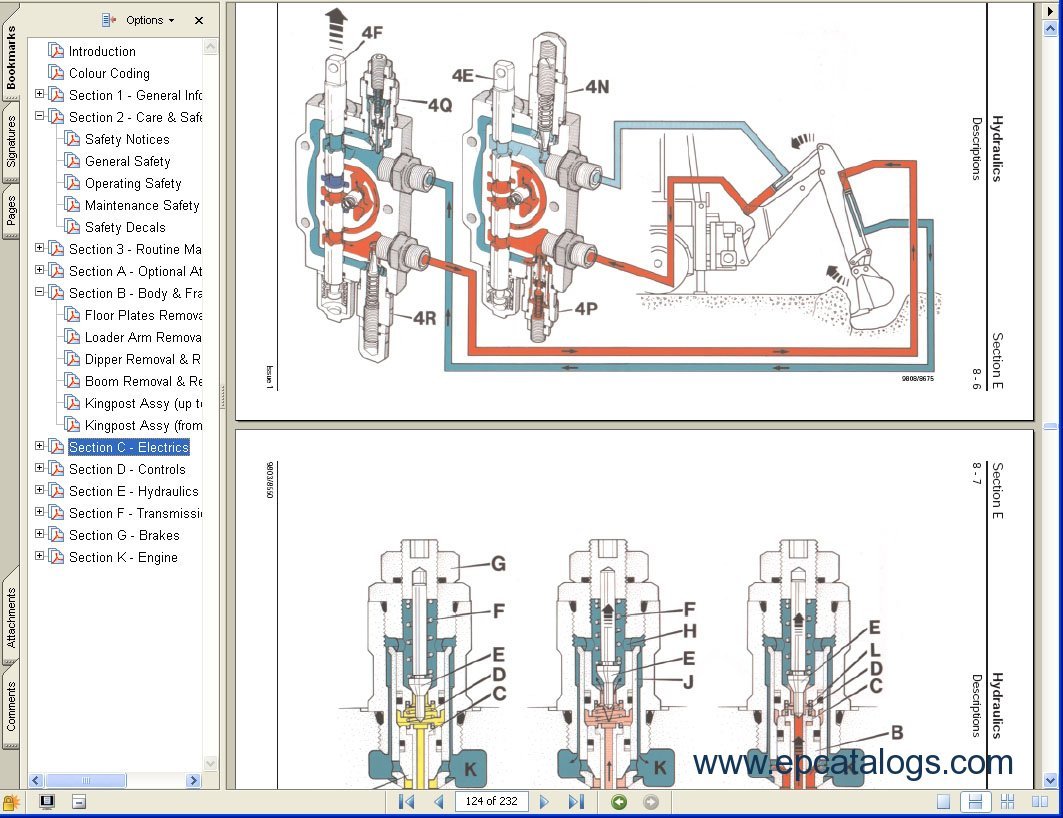The image size is (1063, 818).
Task: Open the Operating Safety bookmark
Action: tap(132, 183)
